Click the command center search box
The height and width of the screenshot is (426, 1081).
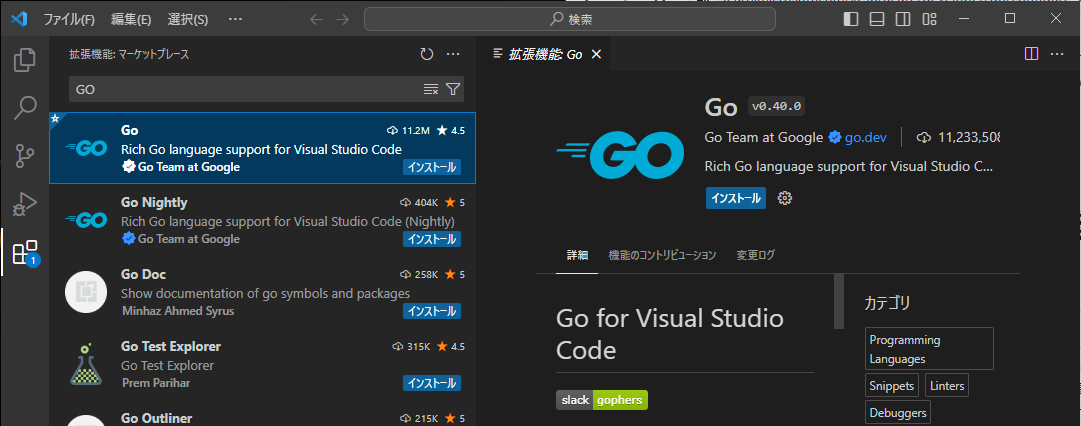point(569,19)
